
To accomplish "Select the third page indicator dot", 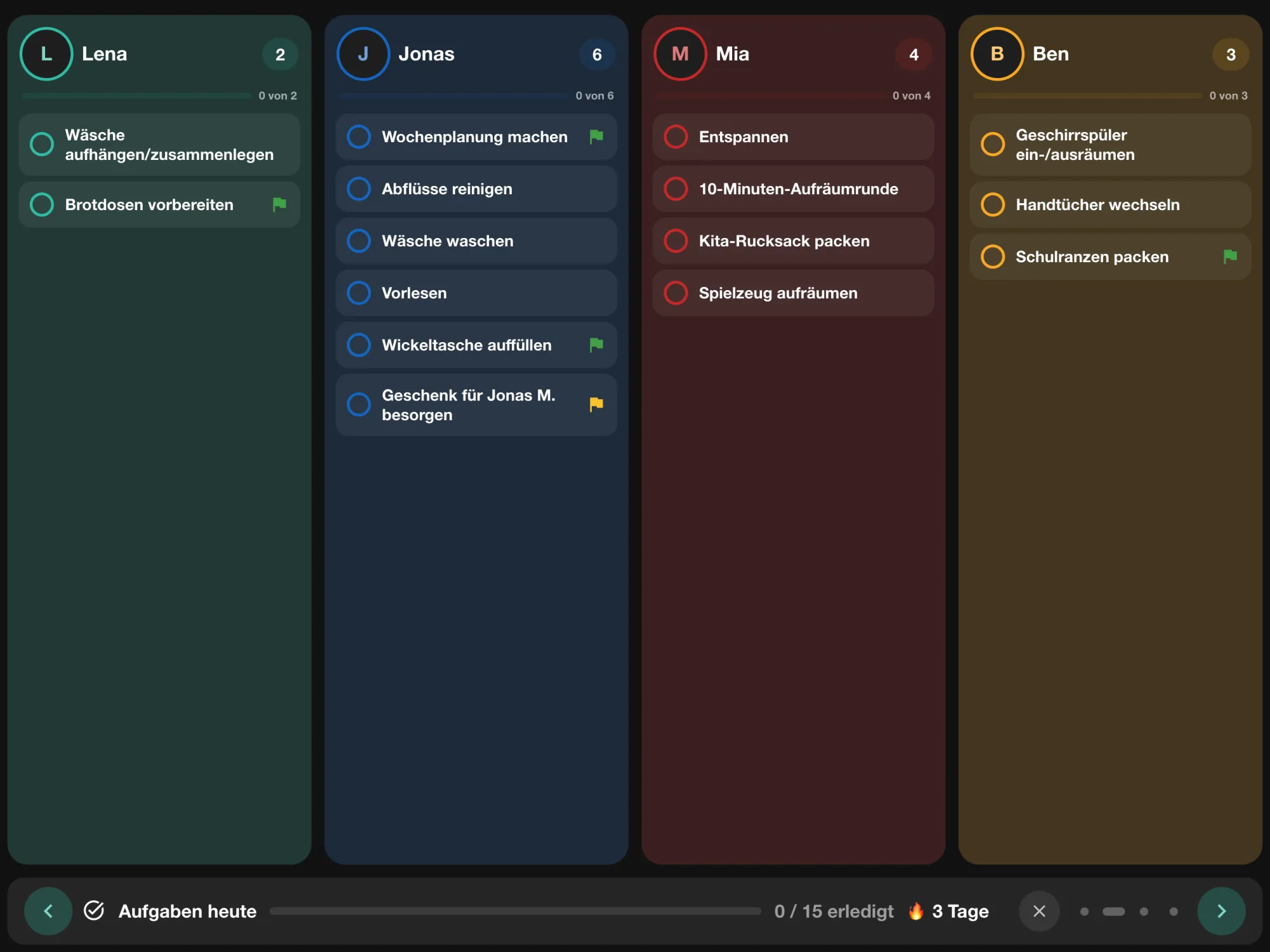I will [1144, 911].
